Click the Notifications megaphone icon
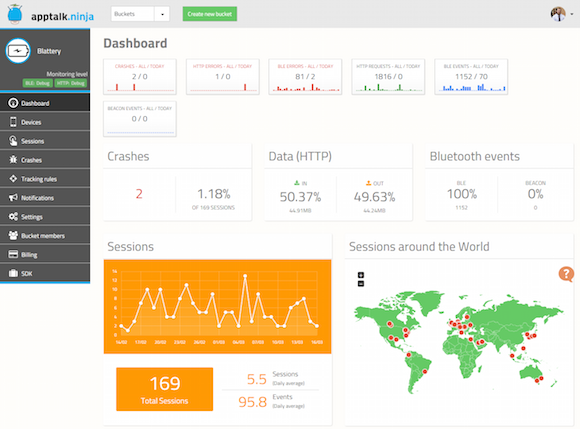Viewport: 580px width, 429px height. click(13, 197)
